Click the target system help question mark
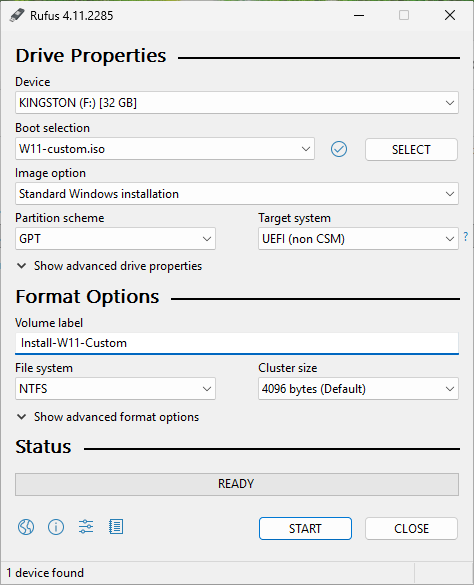The width and height of the screenshot is (474, 585). pos(465,237)
